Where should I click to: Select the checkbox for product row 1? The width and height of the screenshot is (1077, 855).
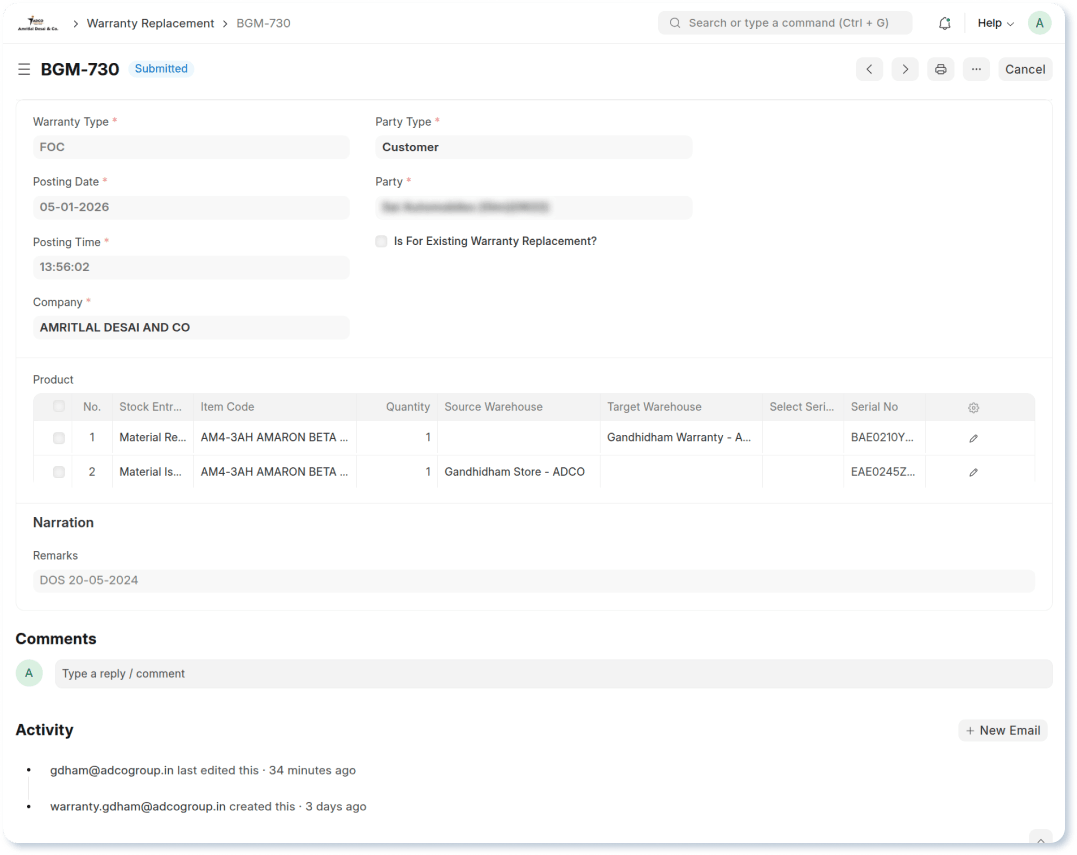(x=58, y=437)
